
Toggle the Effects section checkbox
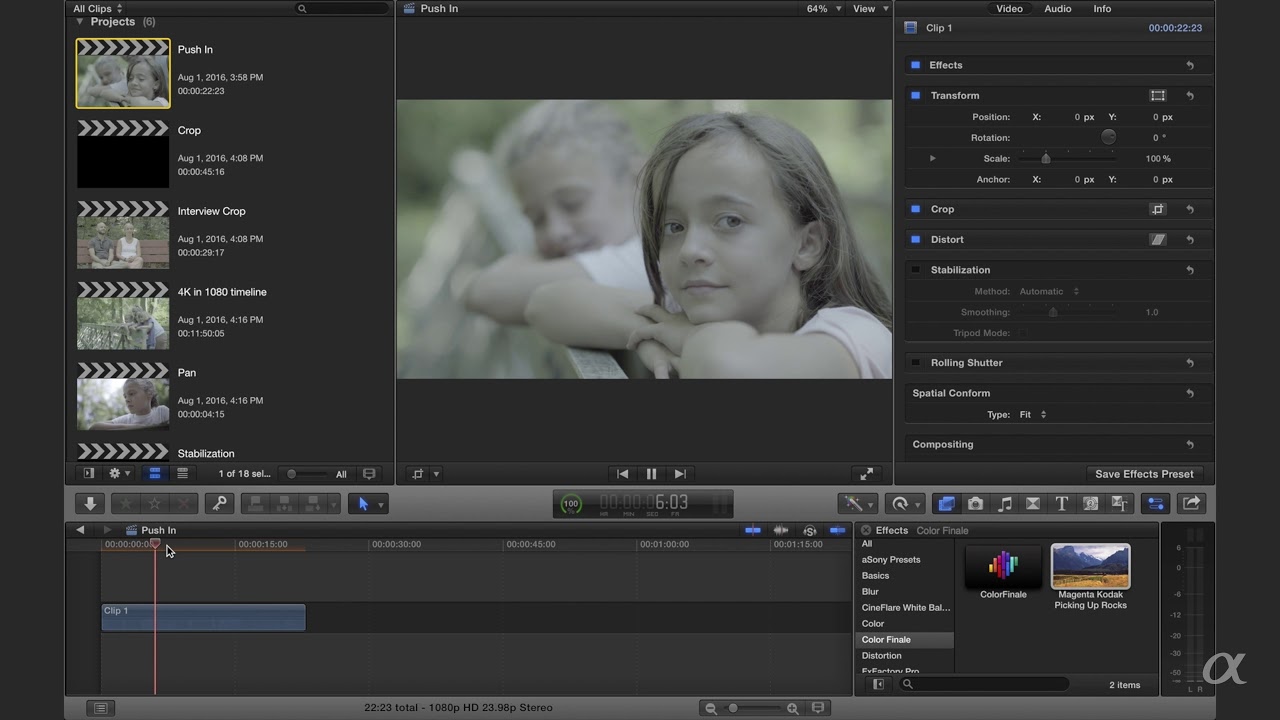pos(914,65)
